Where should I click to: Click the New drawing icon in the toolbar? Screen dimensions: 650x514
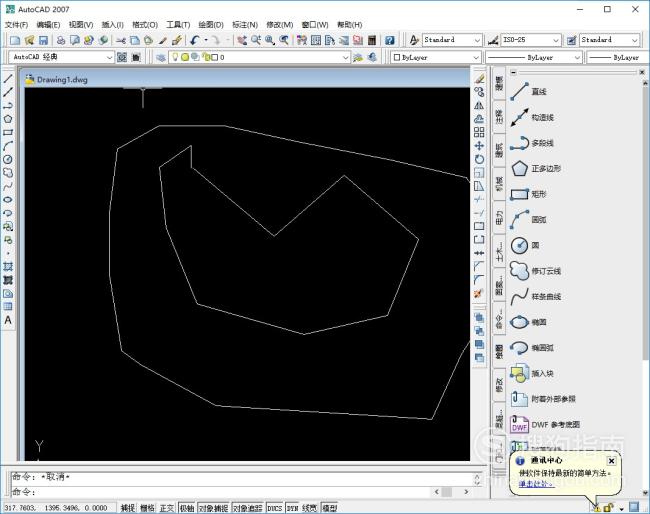(x=15, y=40)
